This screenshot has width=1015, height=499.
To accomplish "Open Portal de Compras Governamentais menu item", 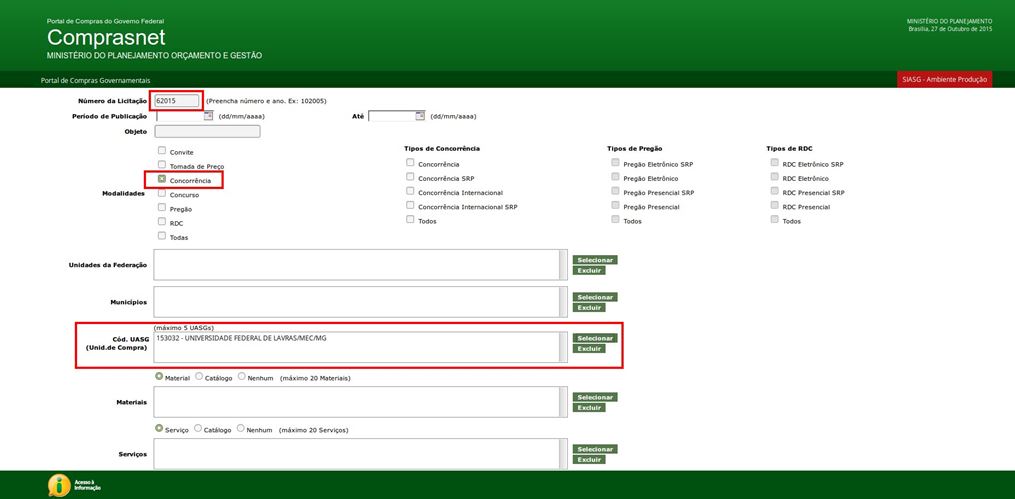I will coord(95,80).
